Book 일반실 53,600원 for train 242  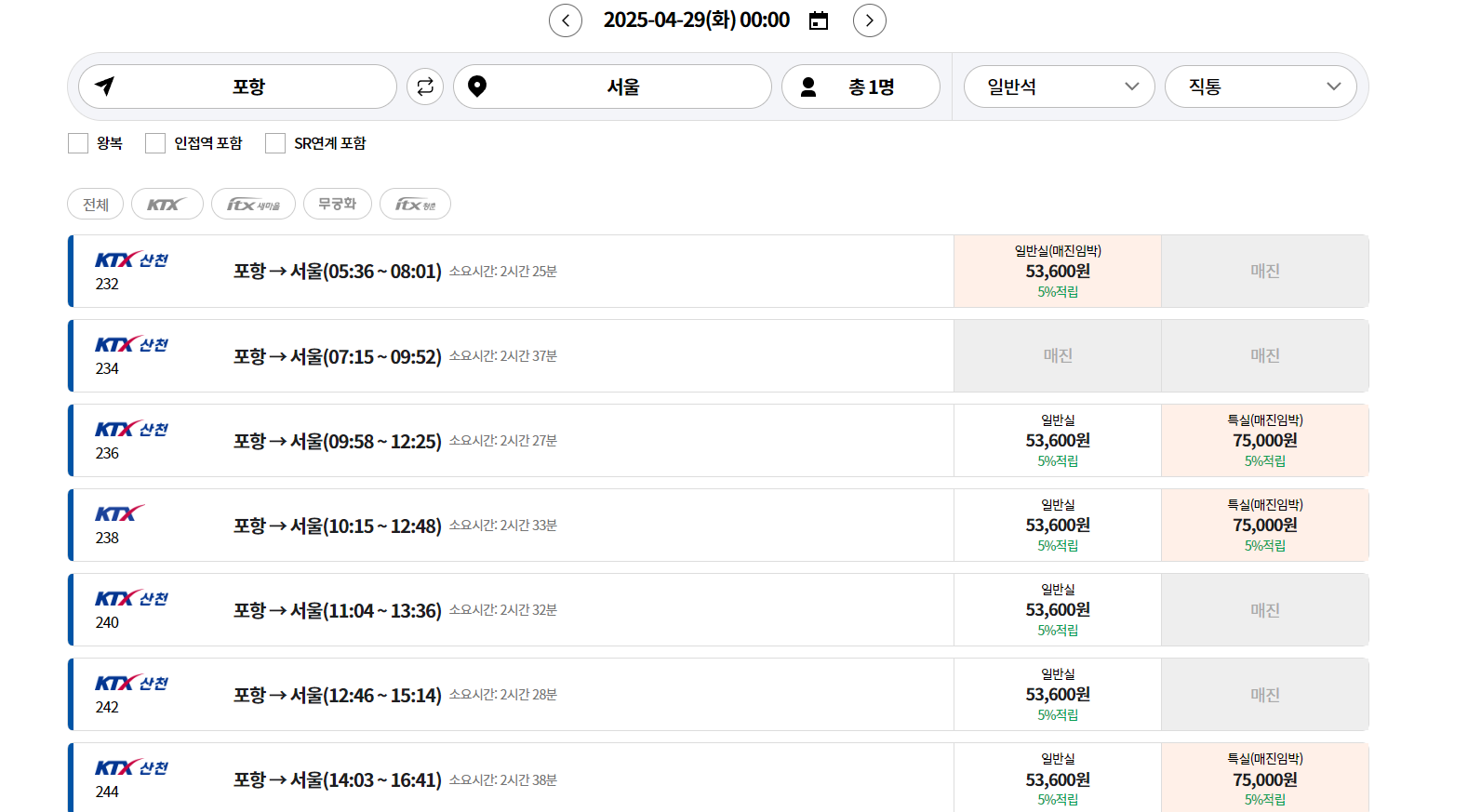click(1058, 694)
